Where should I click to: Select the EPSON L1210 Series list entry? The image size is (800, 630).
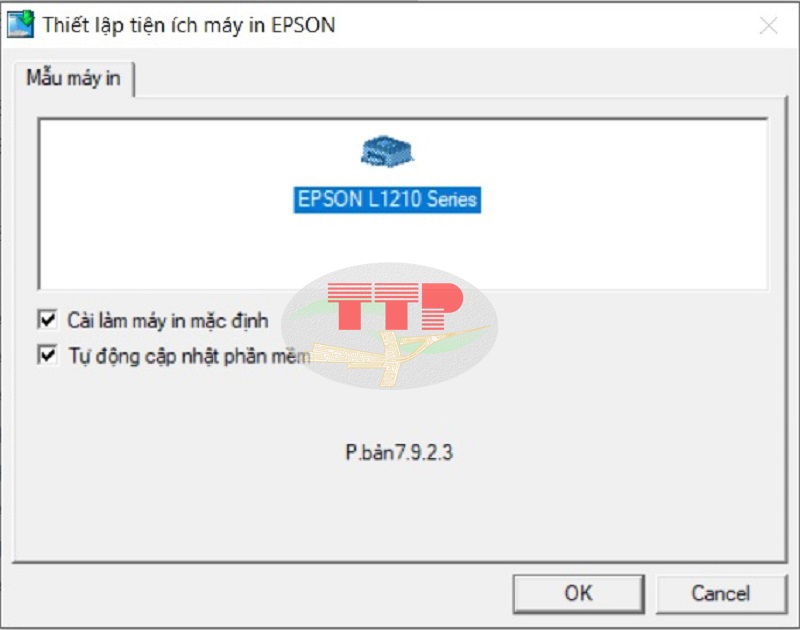[387, 199]
